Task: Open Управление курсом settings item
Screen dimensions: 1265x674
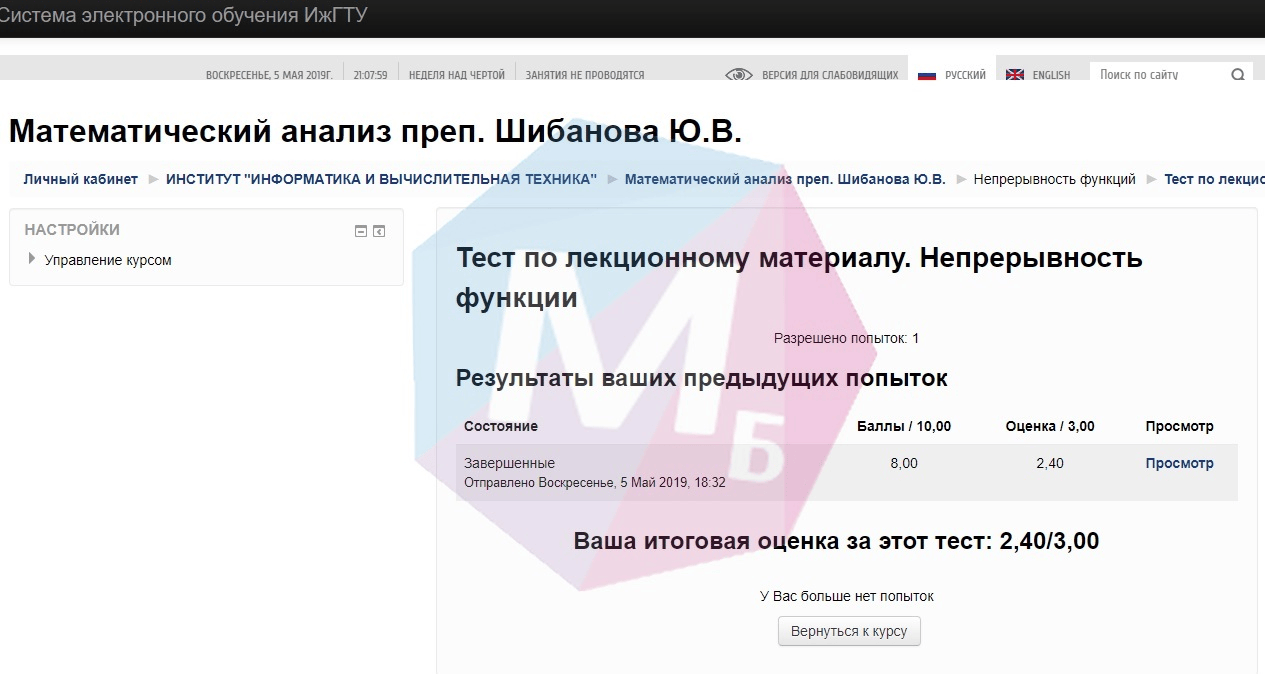Action: click(108, 260)
